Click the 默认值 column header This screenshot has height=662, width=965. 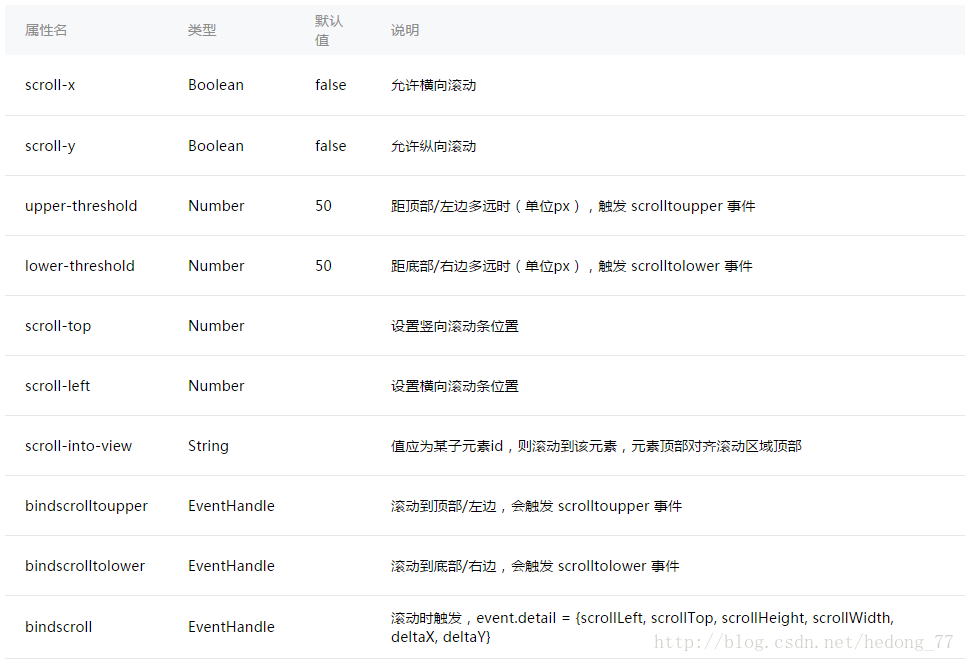(x=329, y=31)
